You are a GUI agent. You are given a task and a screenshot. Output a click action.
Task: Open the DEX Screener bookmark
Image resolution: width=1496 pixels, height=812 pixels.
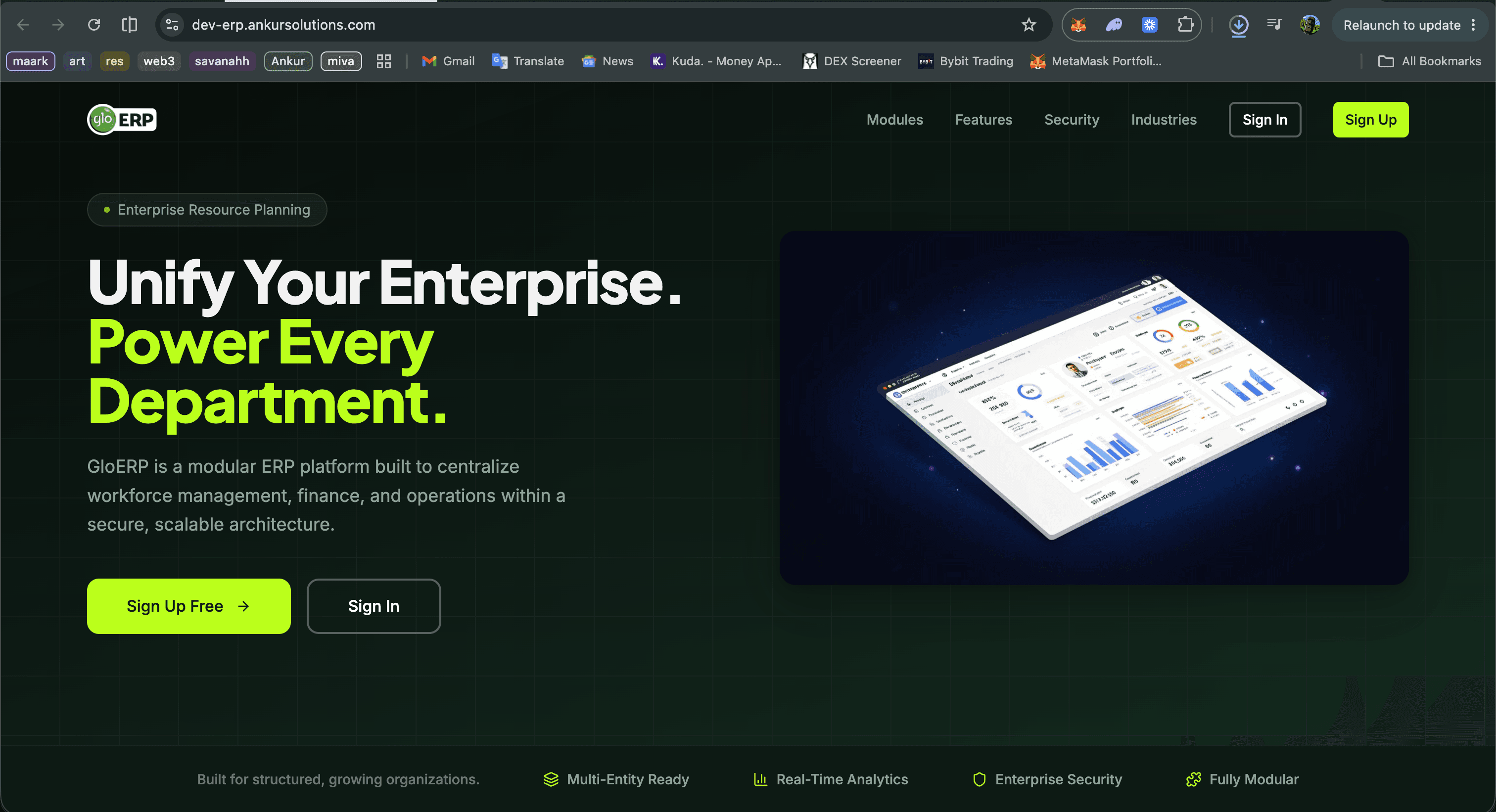(852, 61)
